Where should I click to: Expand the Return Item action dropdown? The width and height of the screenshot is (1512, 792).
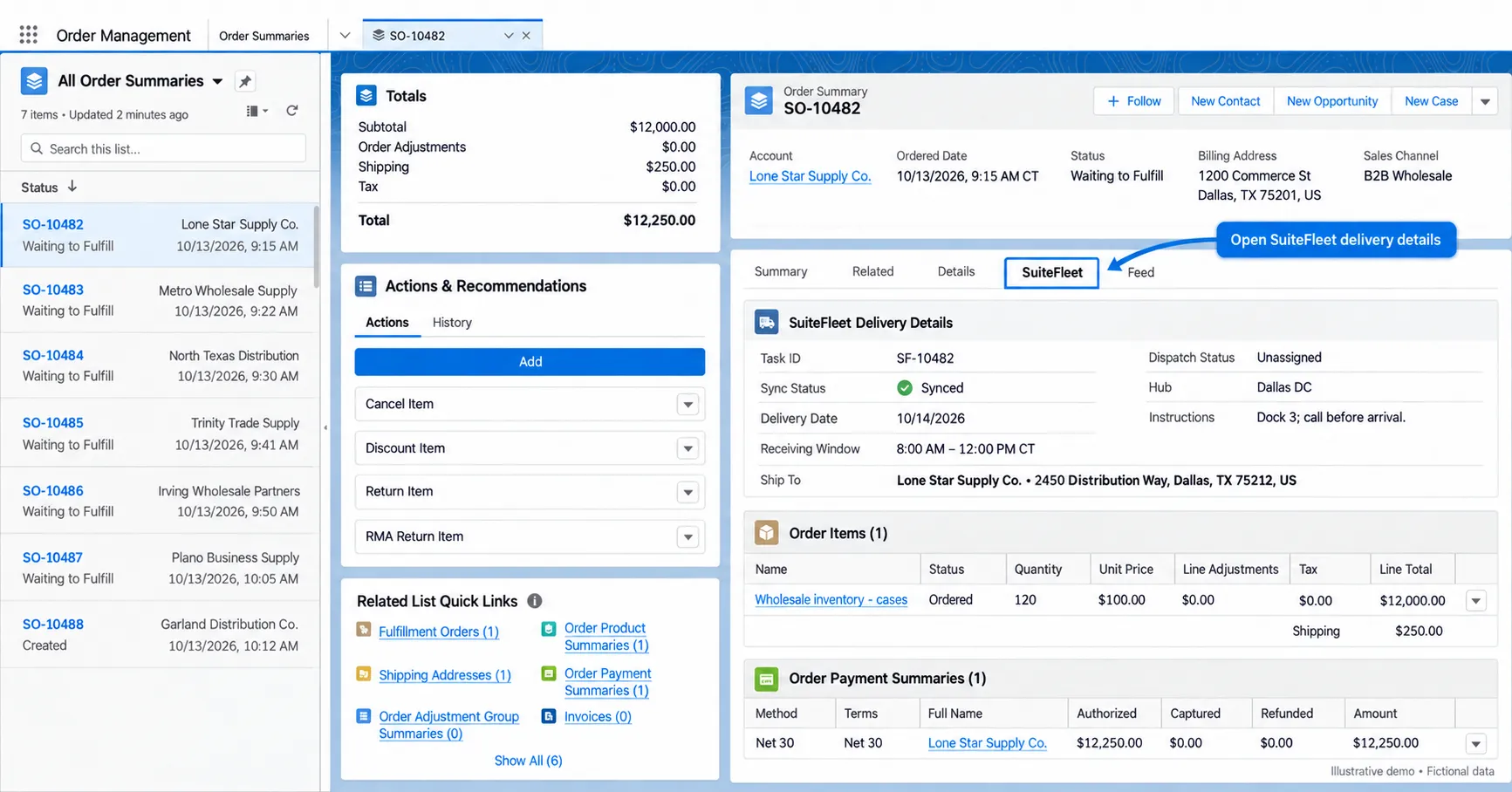688,492
